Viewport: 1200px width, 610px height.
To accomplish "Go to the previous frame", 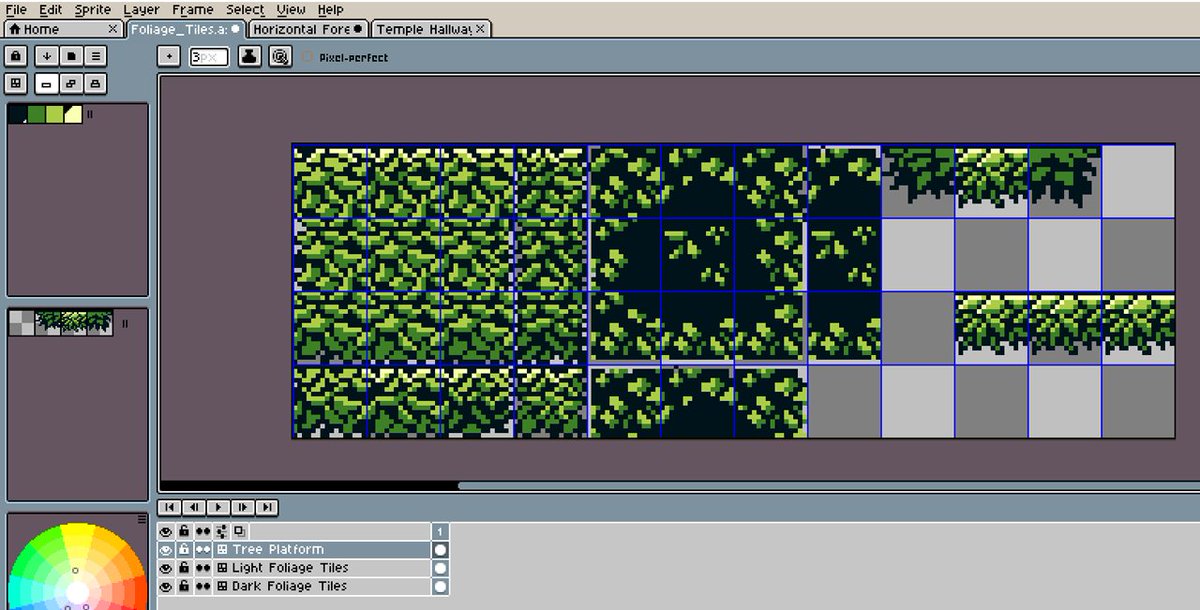I will [x=194, y=507].
